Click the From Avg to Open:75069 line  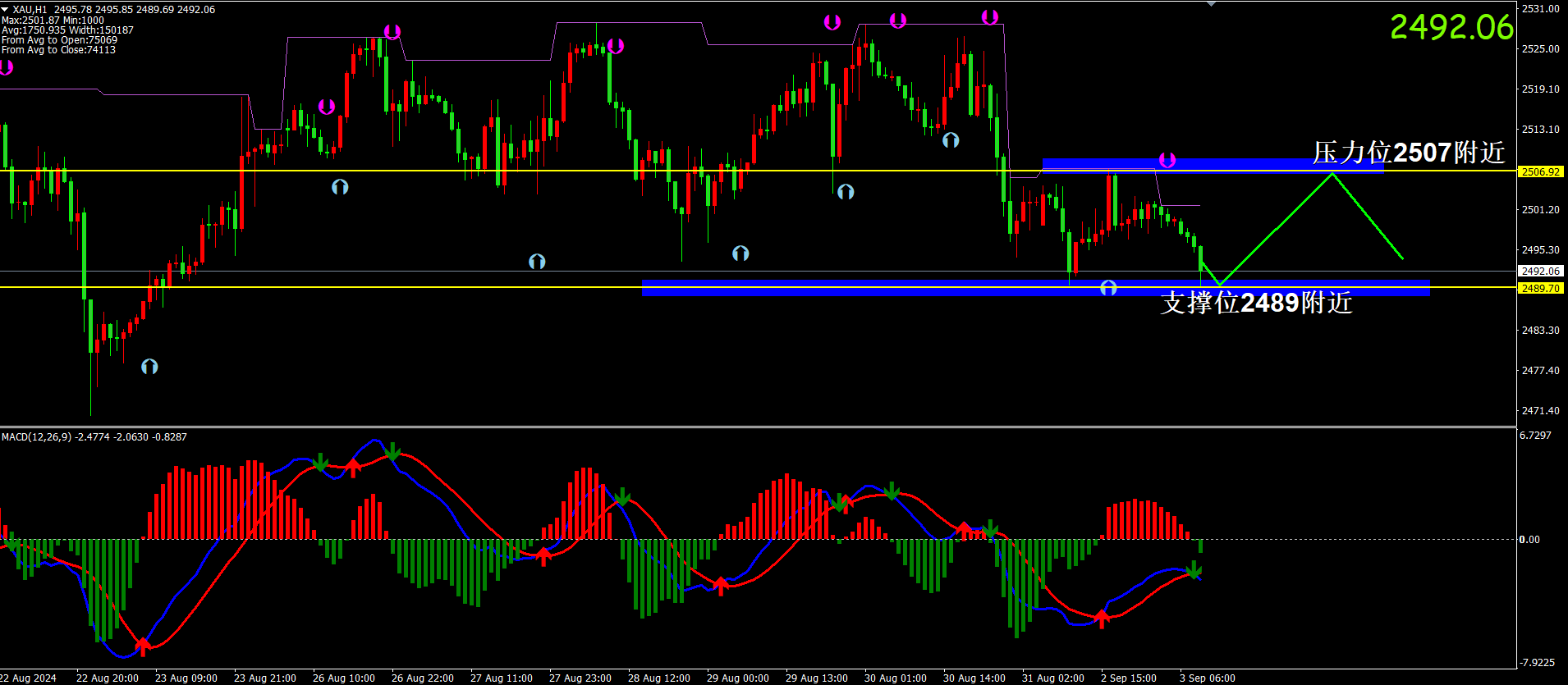tap(59, 39)
